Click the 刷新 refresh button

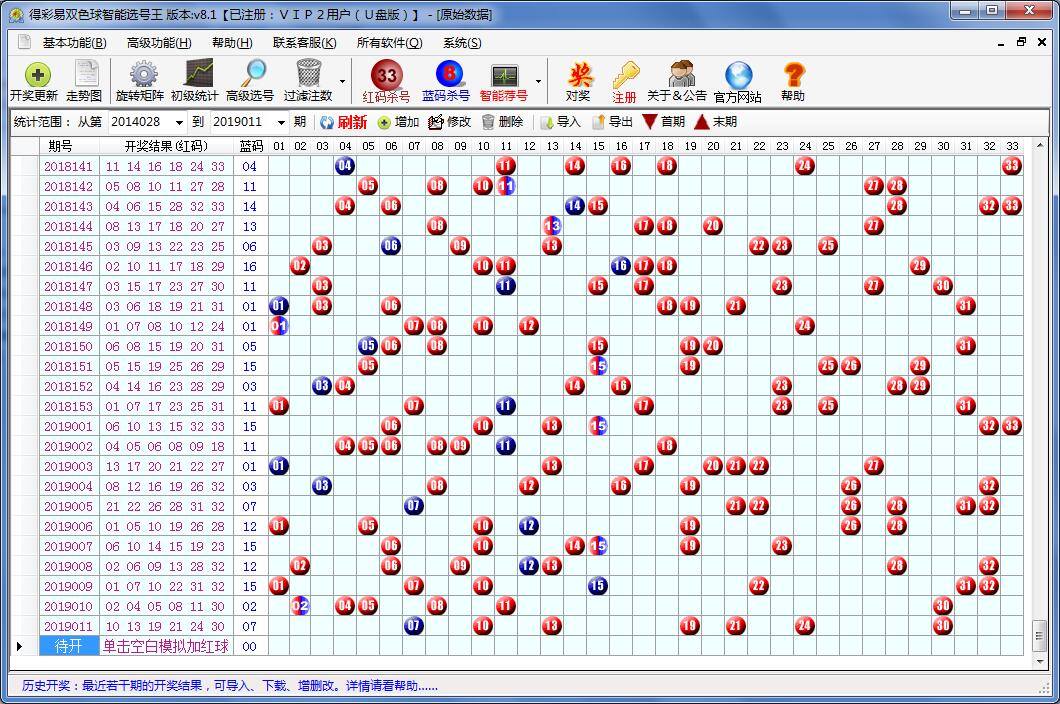[343, 122]
